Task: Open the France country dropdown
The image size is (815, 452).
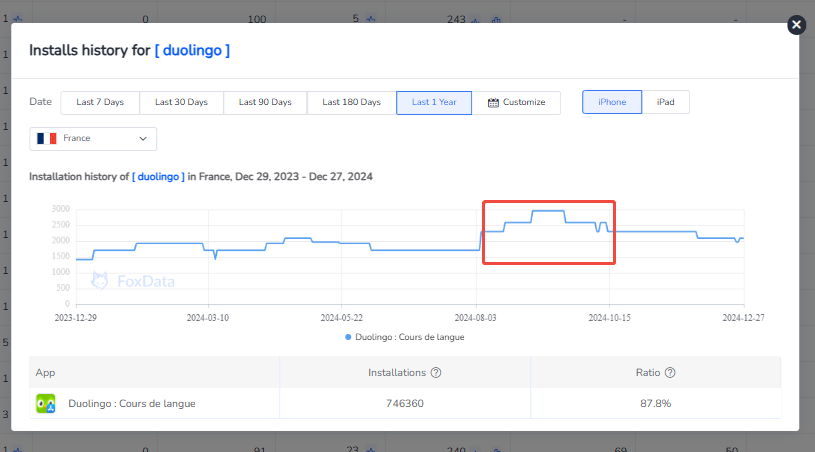Action: (x=93, y=139)
